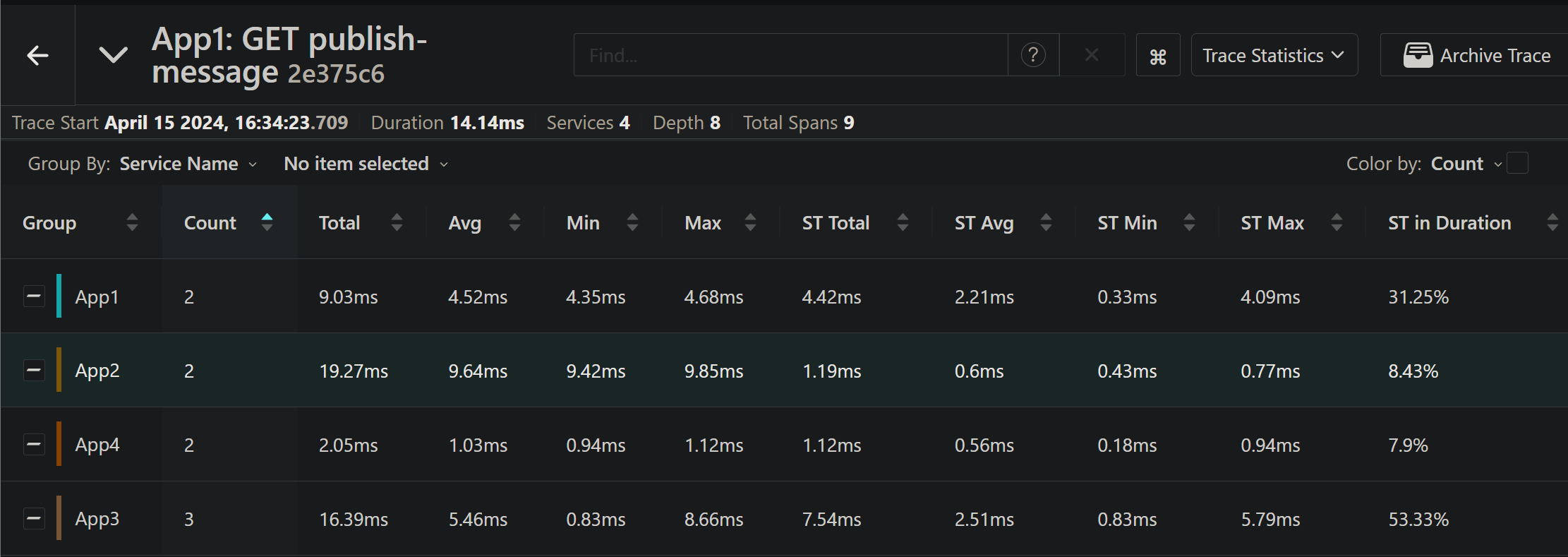Image resolution: width=1568 pixels, height=557 pixels.
Task: Sort by ST in Duration column arrows
Action: coord(1552,222)
